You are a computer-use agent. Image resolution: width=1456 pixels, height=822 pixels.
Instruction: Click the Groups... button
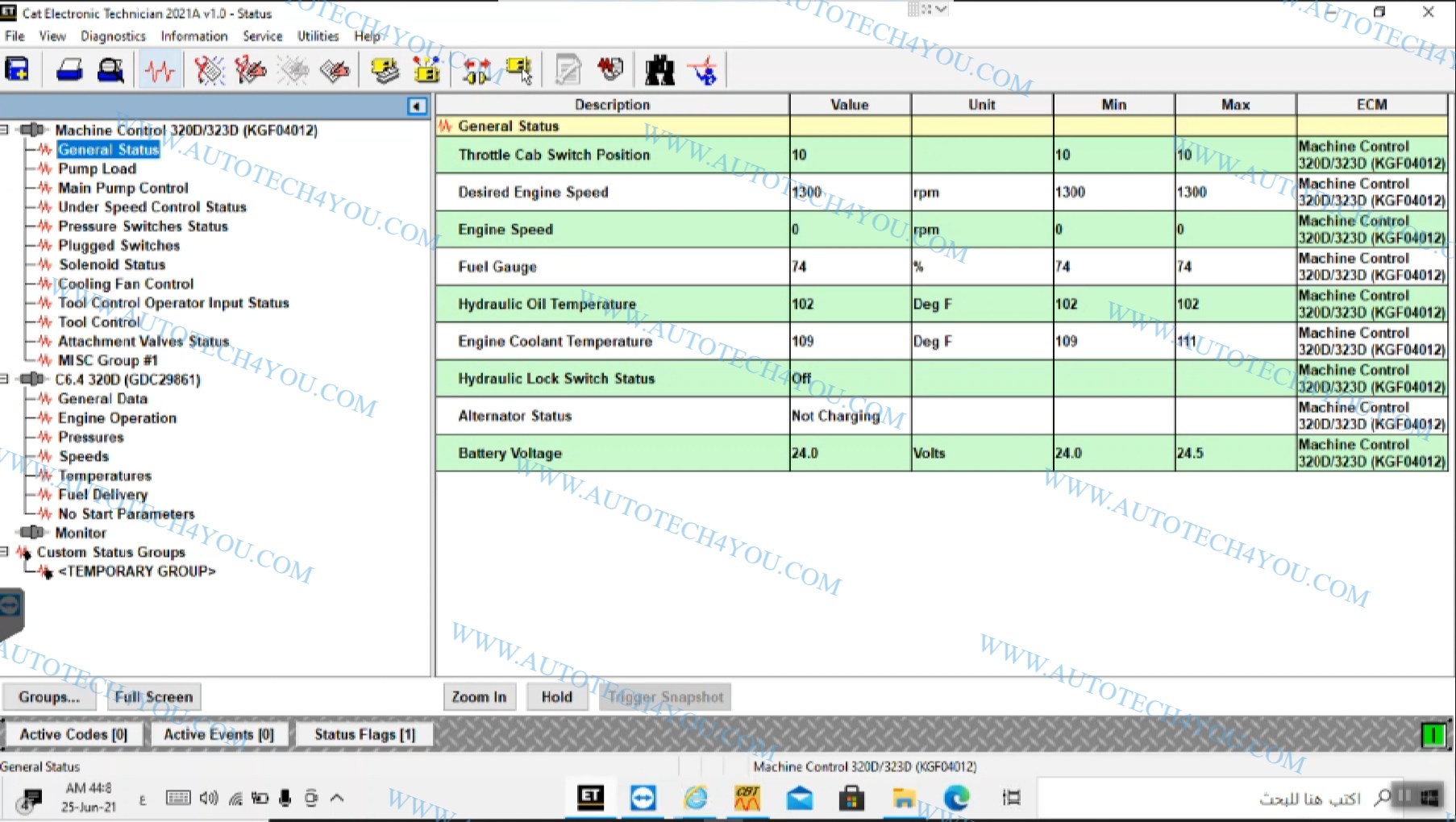[49, 697]
